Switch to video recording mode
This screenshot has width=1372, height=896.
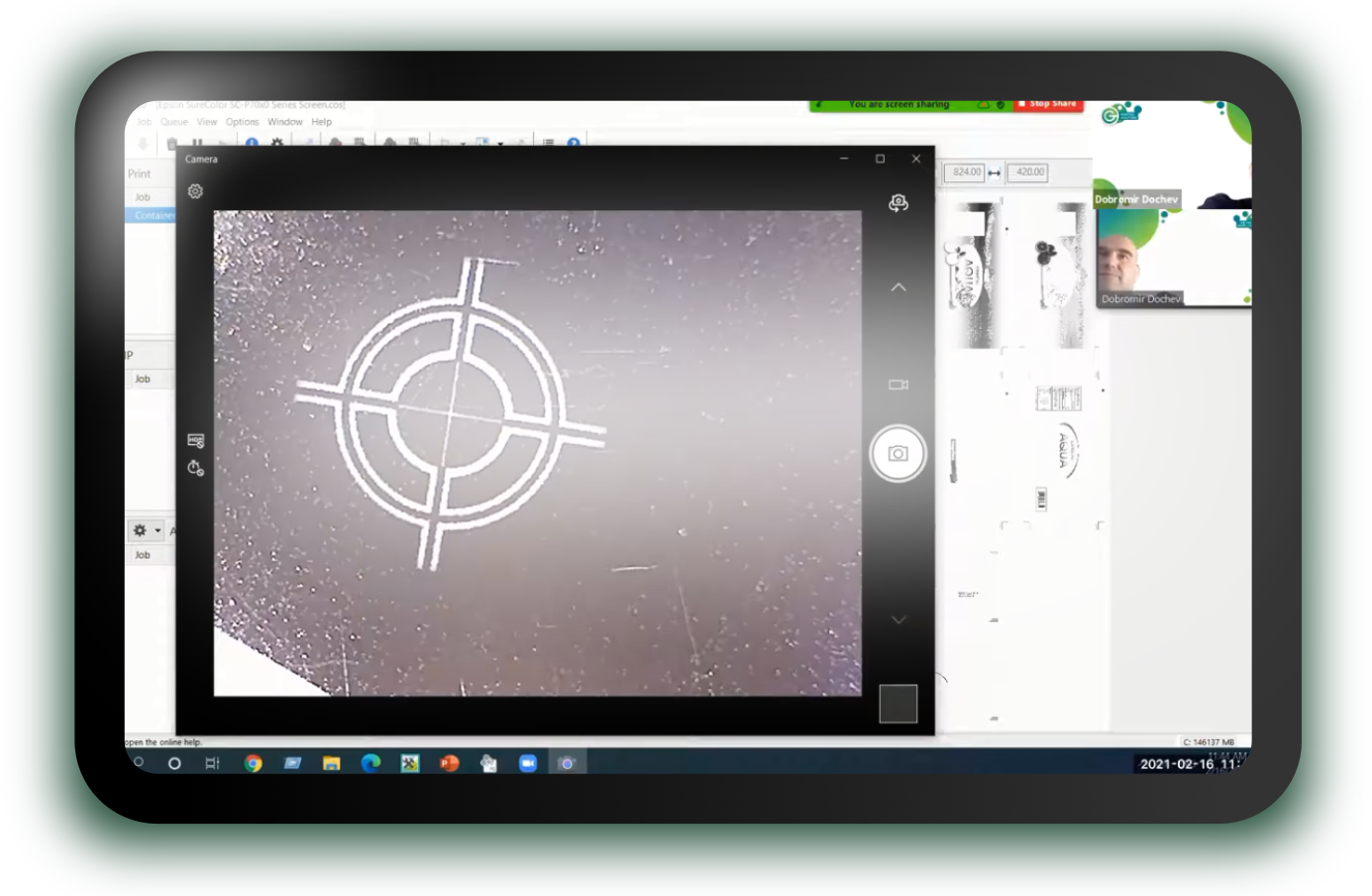(897, 385)
